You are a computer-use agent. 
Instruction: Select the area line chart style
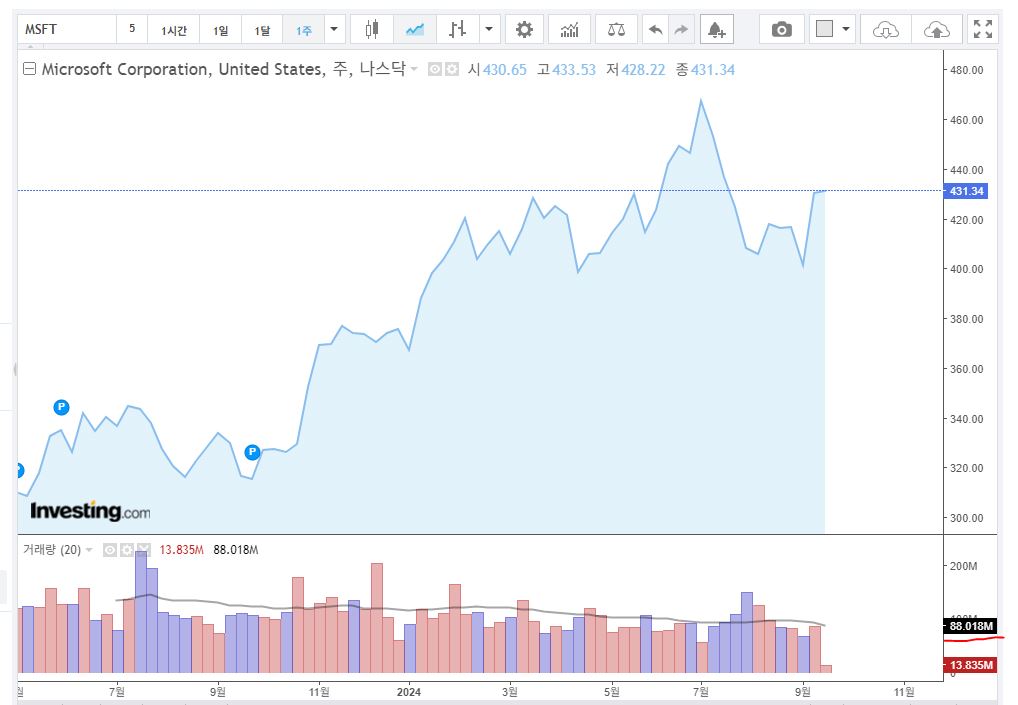point(414,29)
